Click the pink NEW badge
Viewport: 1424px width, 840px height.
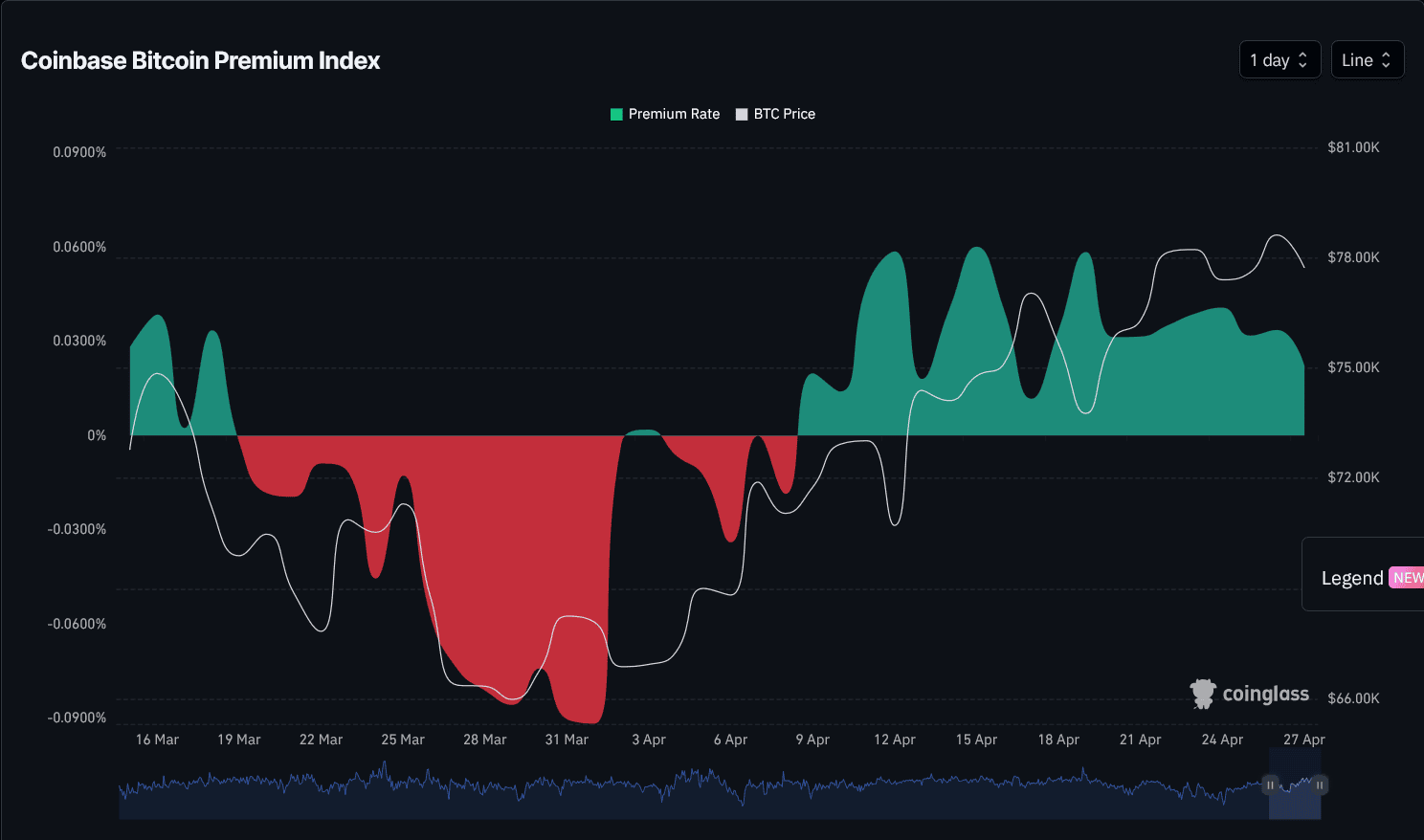[x=1407, y=578]
